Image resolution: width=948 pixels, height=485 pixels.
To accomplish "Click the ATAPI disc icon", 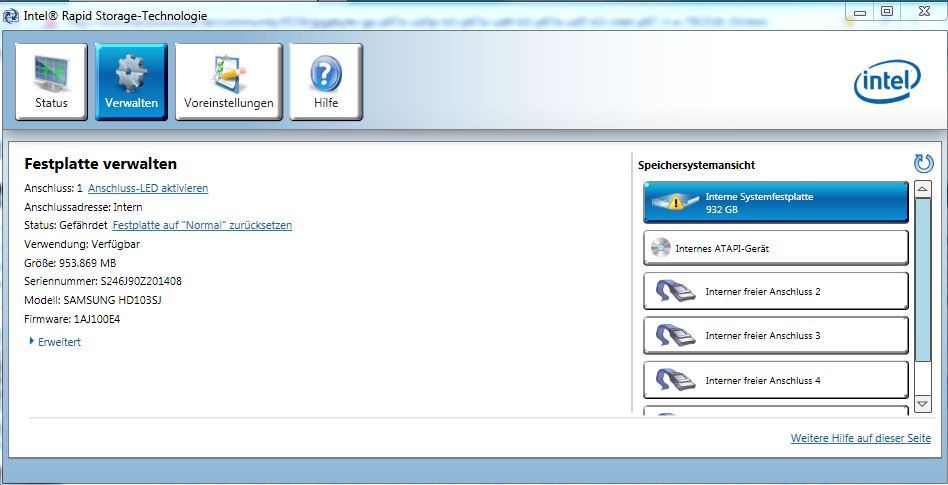I will click(x=661, y=248).
